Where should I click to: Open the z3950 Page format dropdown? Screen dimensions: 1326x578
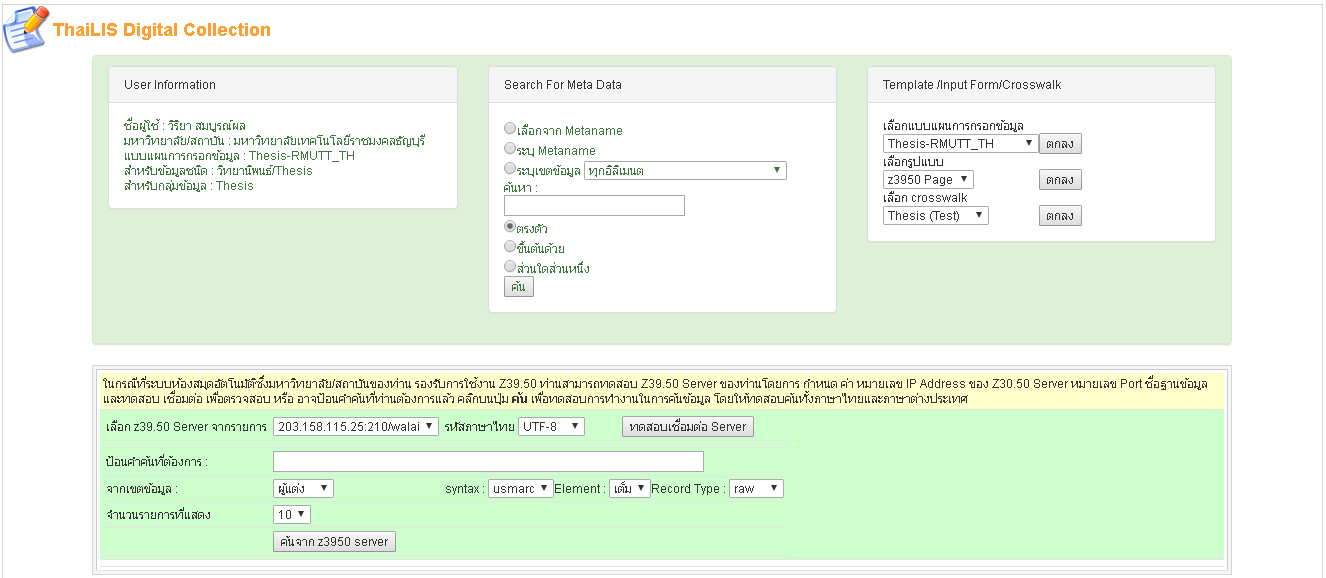pos(928,179)
